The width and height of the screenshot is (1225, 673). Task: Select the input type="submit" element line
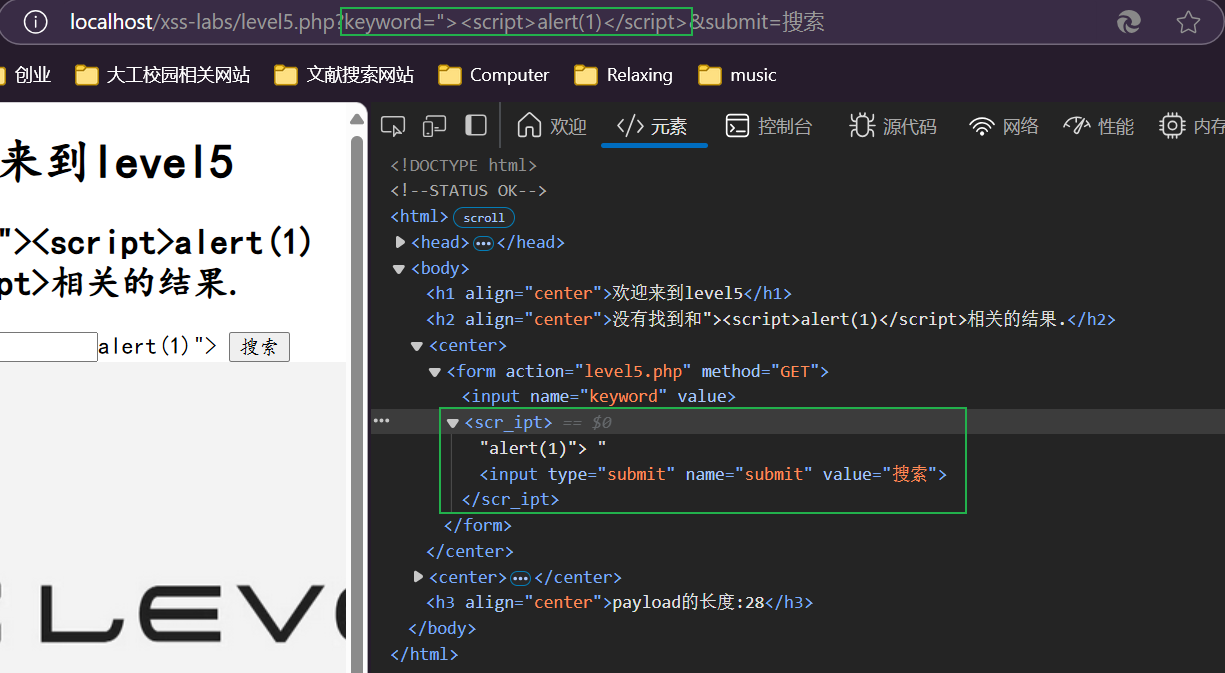(713, 474)
